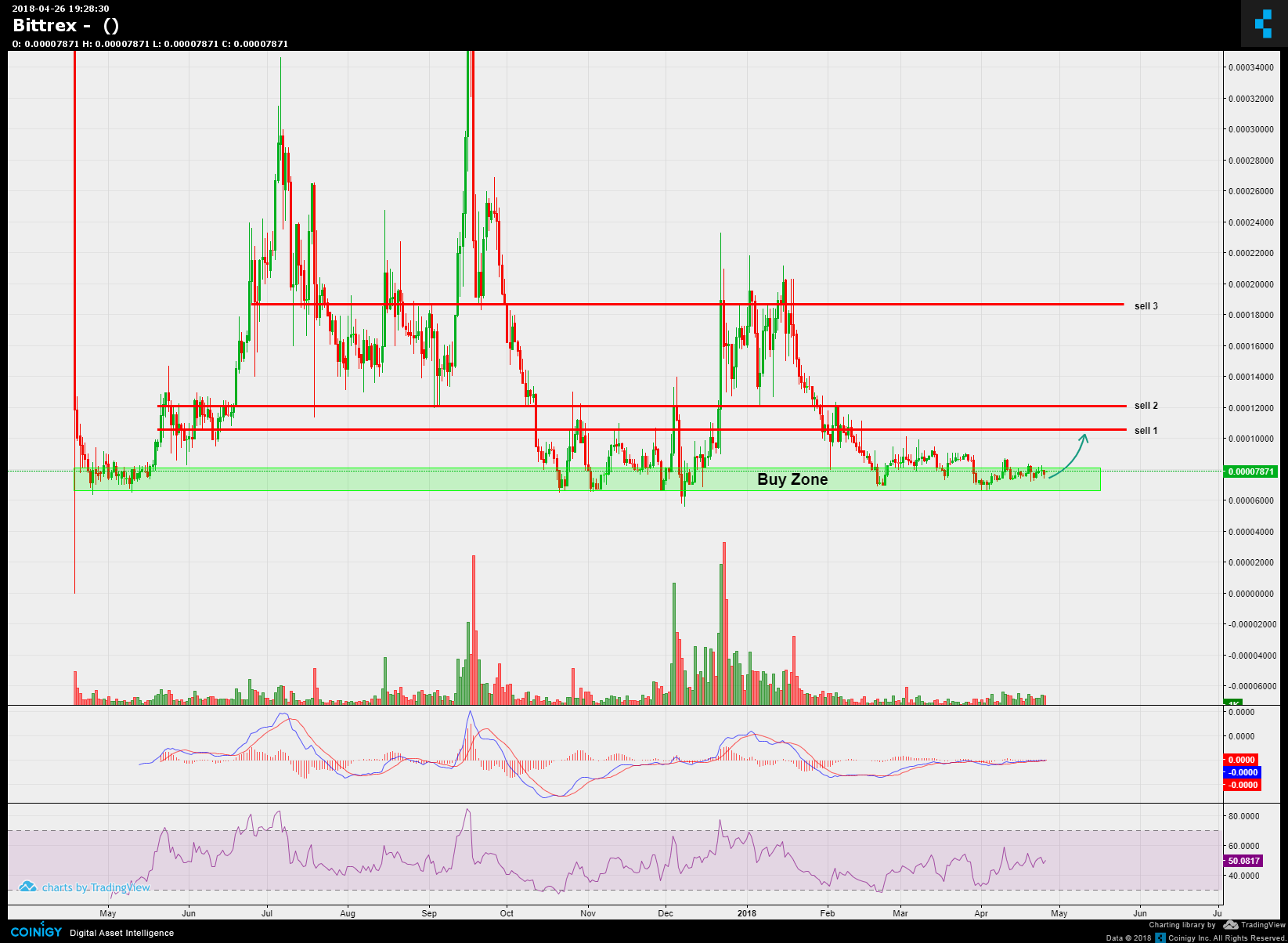Image resolution: width=1288 pixels, height=943 pixels.
Task: Click the RSI 60.0000 axis label
Action: (1243, 846)
